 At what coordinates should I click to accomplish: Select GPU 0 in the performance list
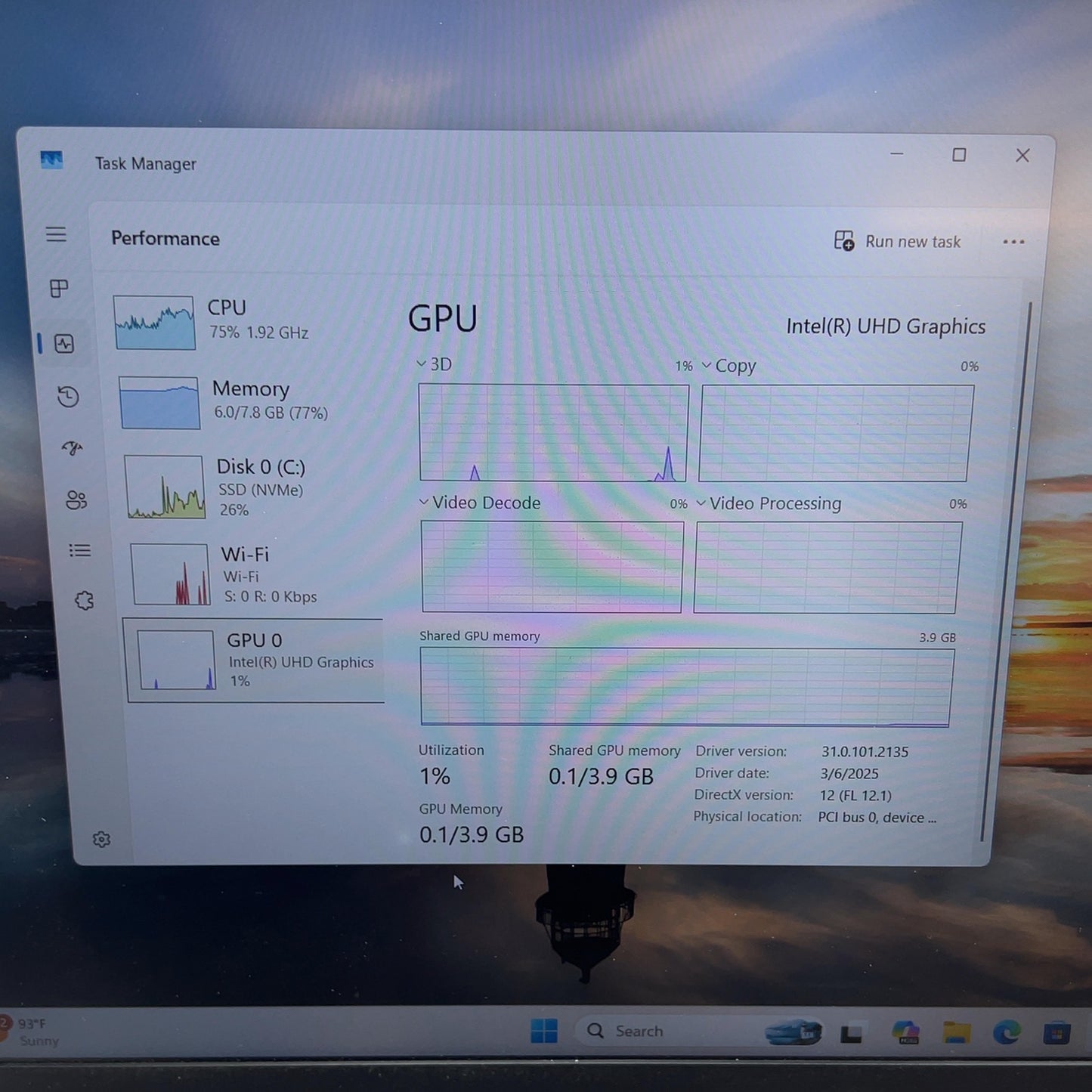pos(255,660)
